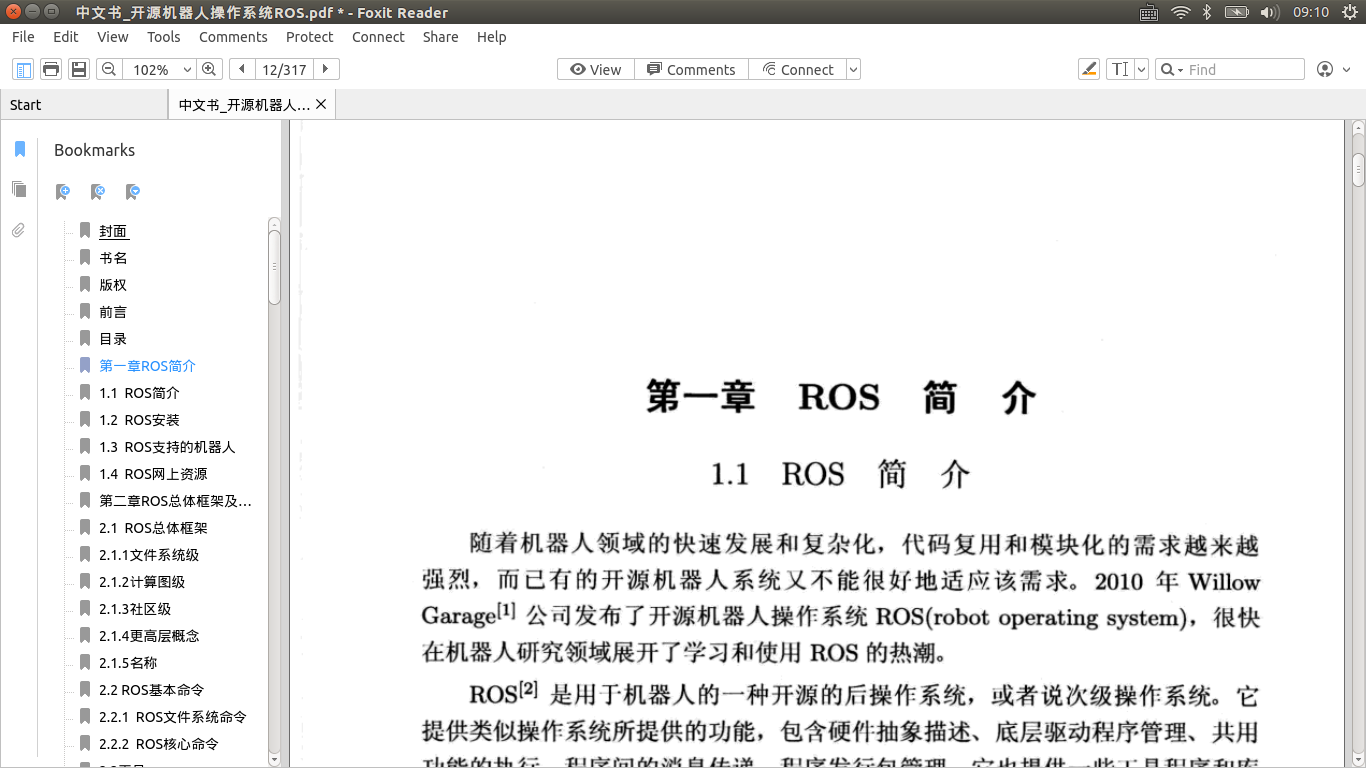The image size is (1366, 768).
Task: Select the 前言 bookmark
Action: [x=113, y=312]
